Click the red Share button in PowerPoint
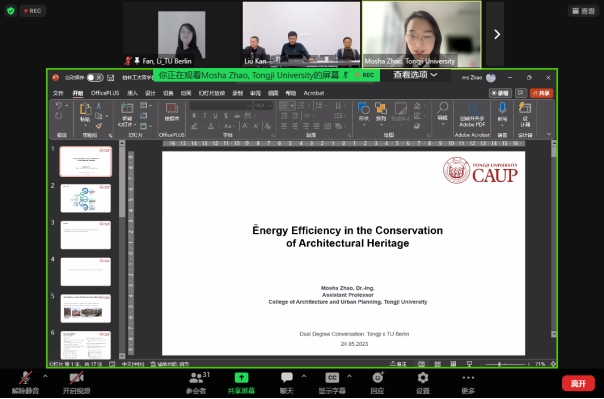The height and width of the screenshot is (399, 604). [x=542, y=93]
